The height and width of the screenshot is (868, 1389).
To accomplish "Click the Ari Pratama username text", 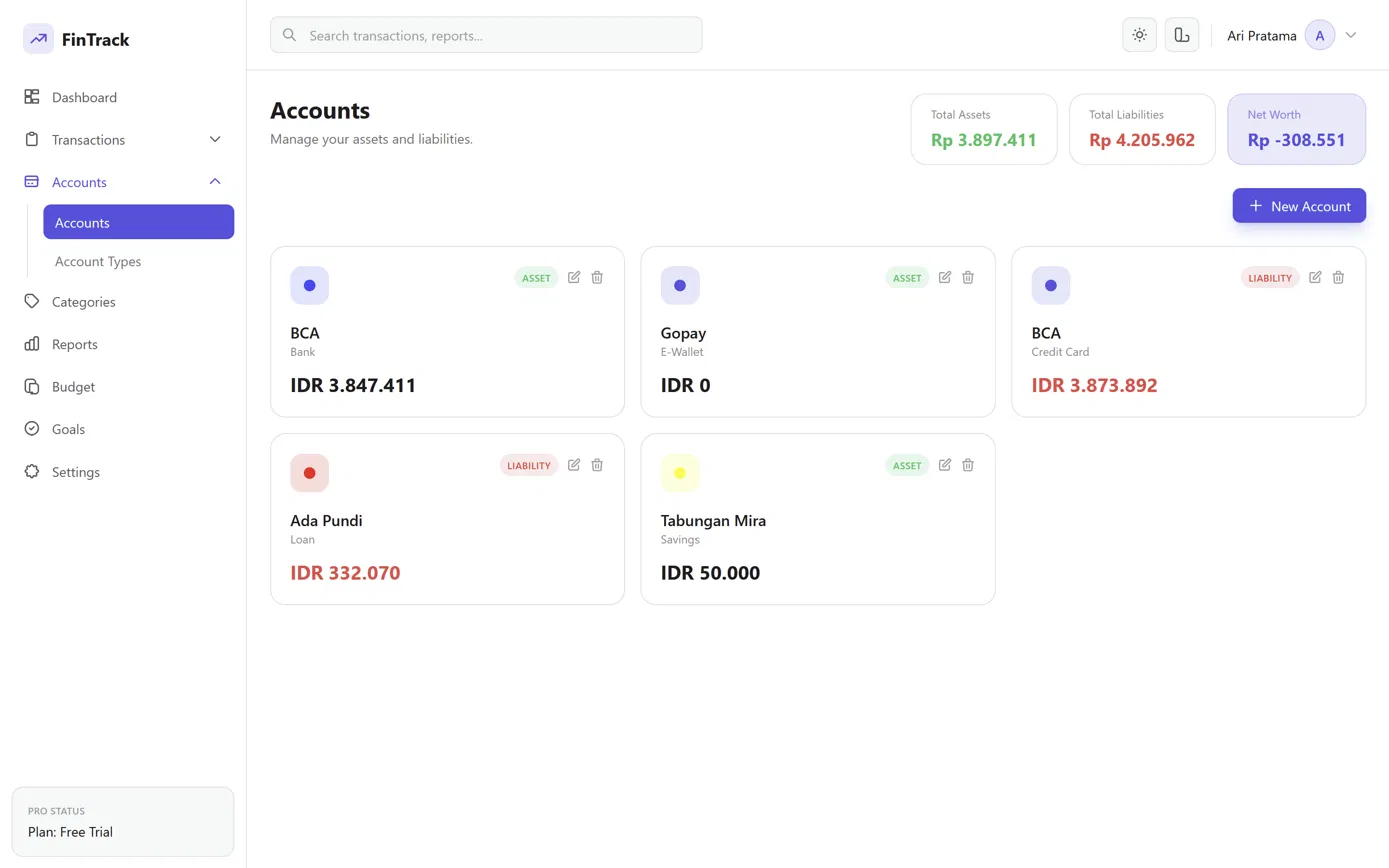I will click(1262, 36).
